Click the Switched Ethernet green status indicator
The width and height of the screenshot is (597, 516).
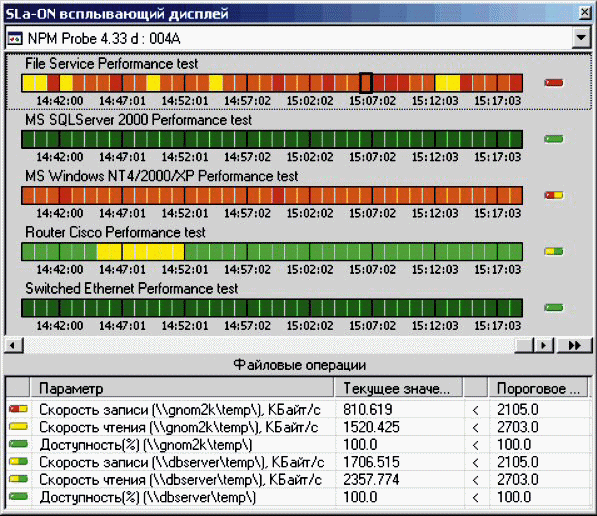click(554, 308)
